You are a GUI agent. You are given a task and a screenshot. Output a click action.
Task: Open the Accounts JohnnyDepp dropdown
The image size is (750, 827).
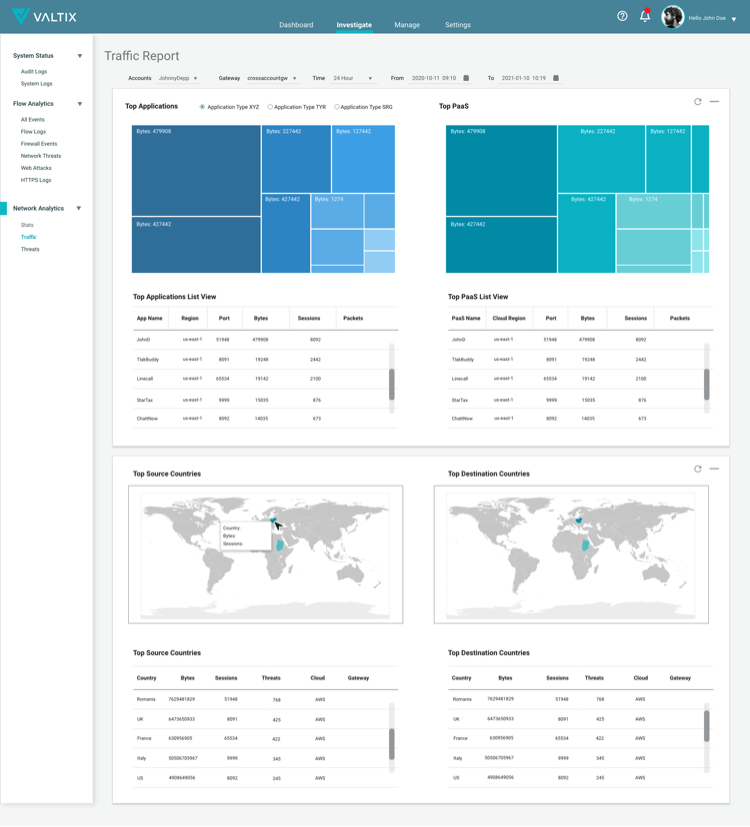[x=178, y=78]
